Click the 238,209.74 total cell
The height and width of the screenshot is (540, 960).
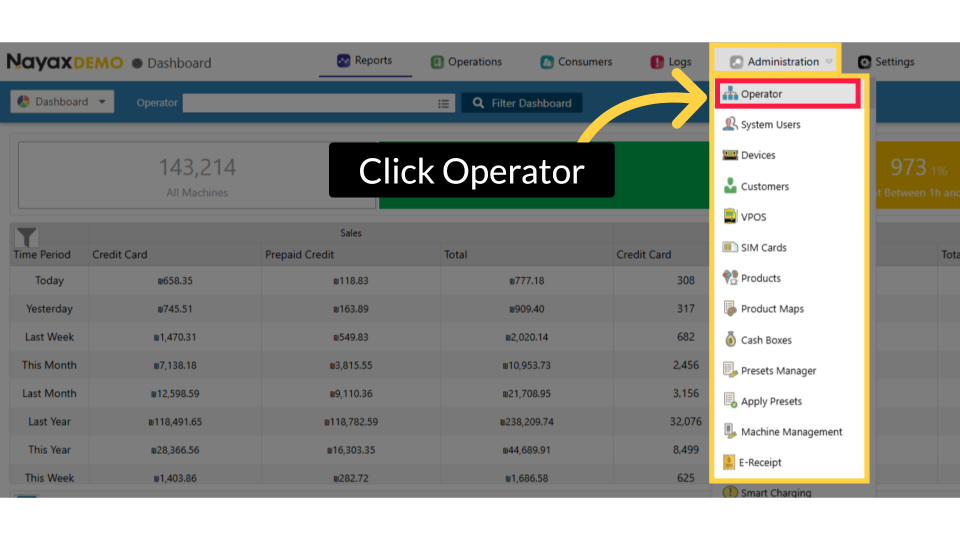pos(527,422)
